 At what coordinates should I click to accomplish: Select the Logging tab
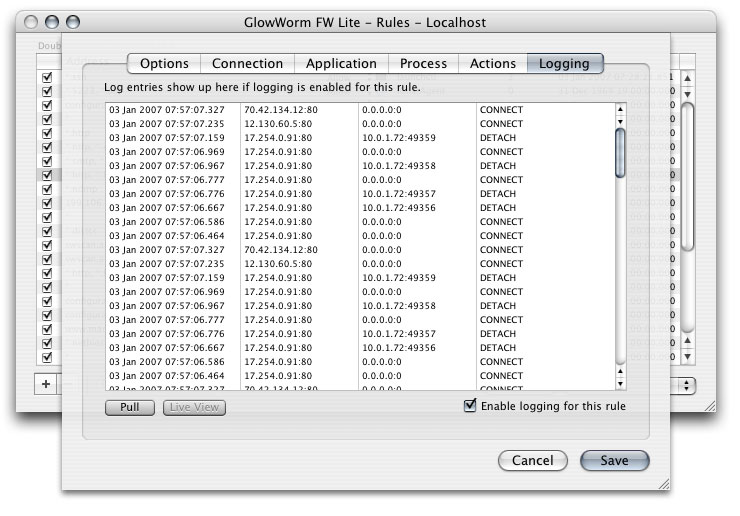tap(564, 63)
